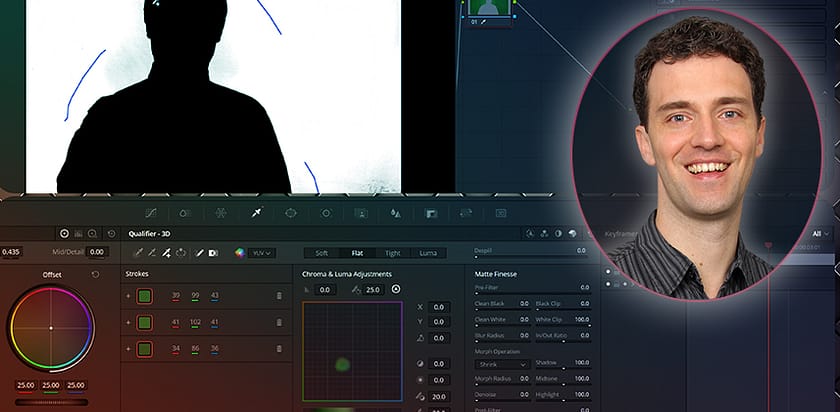Switch primaries to log wheels mode icon
This screenshot has height=412, width=840.
tap(92, 234)
